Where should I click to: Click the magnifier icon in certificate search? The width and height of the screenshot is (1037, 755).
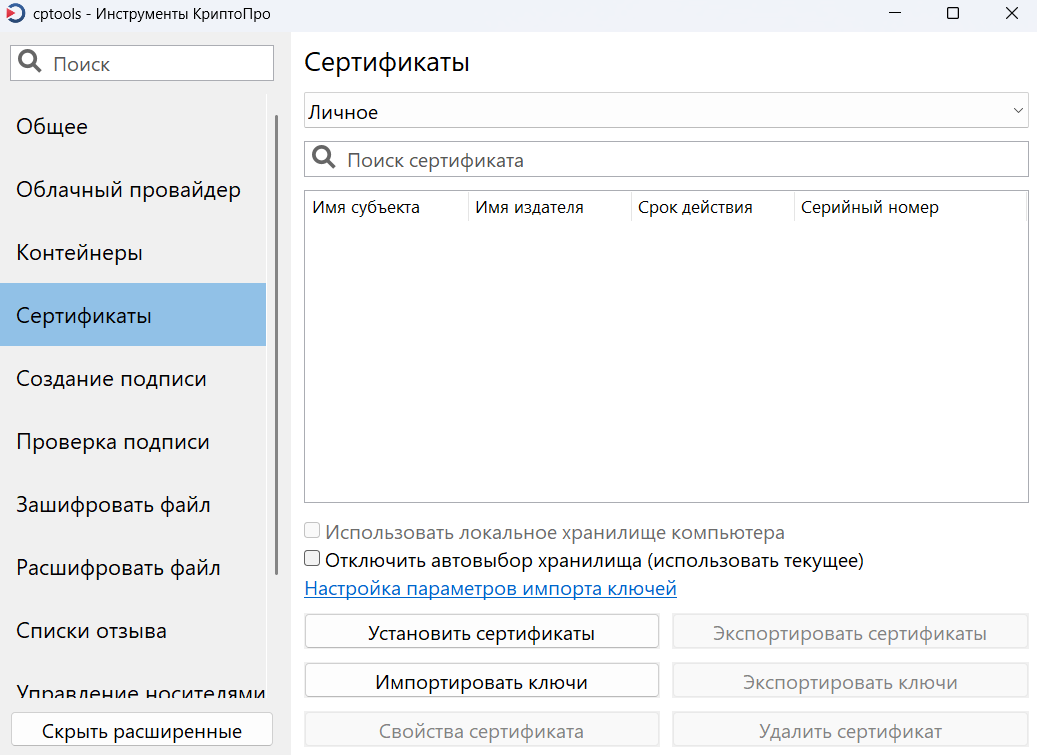[324, 159]
